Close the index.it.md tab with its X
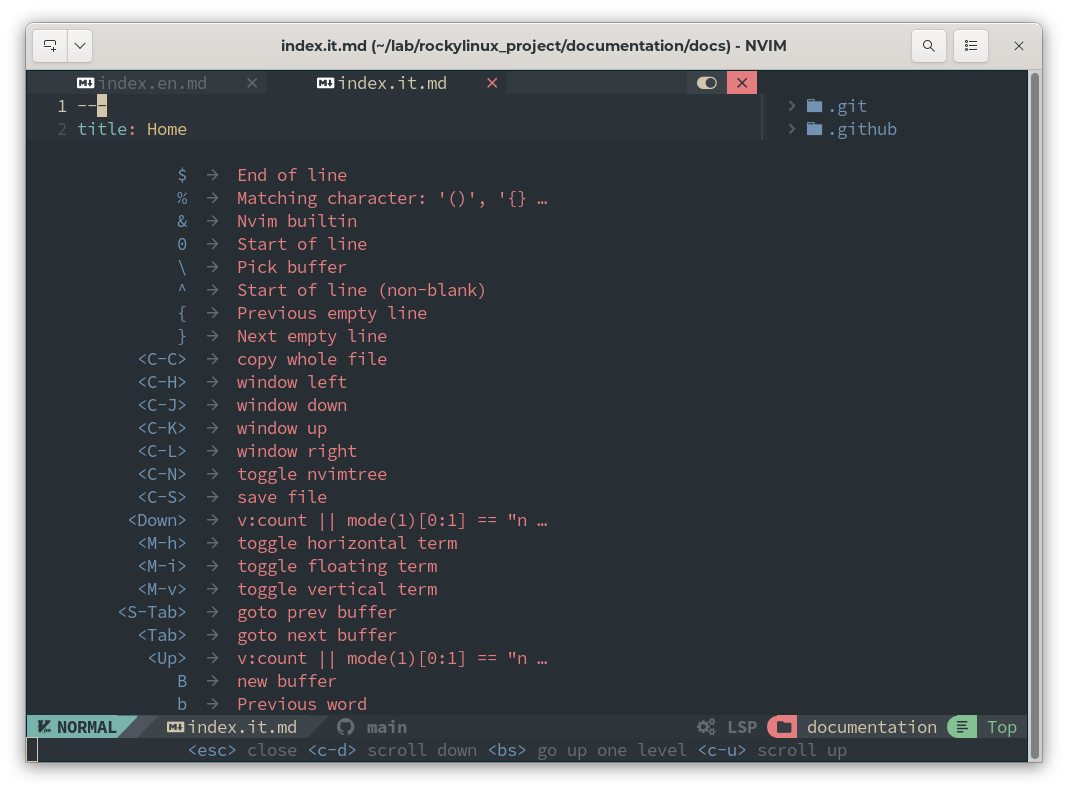This screenshot has width=1068, height=791. [492, 83]
